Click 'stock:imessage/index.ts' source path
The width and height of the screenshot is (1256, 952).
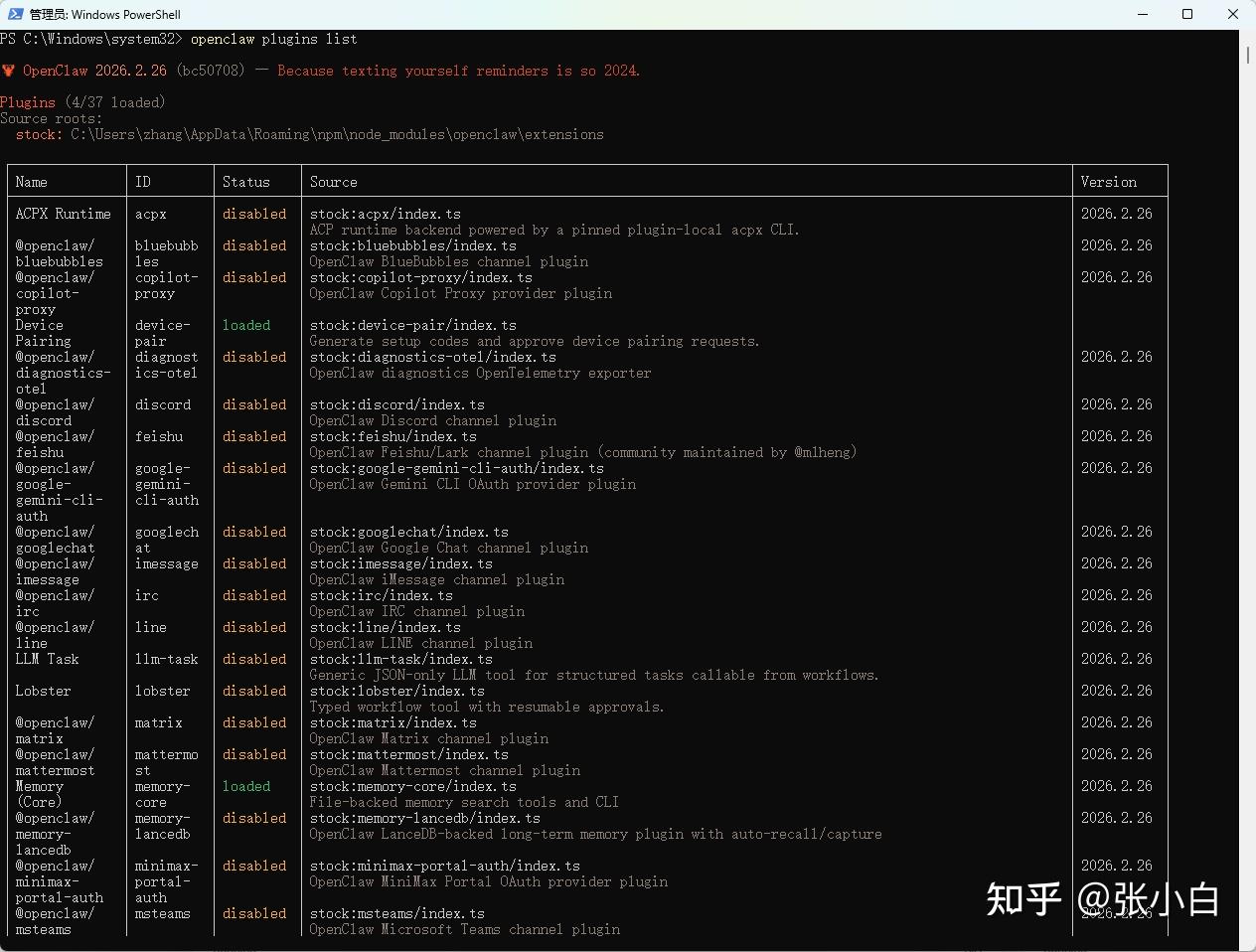click(401, 563)
